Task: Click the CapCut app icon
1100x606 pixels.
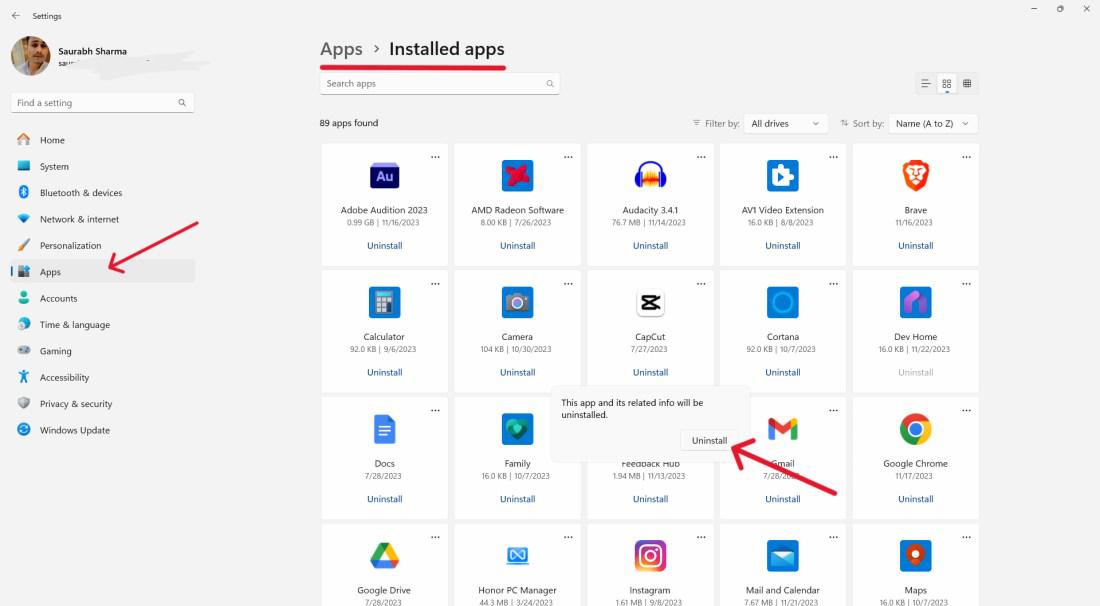Action: coord(650,302)
